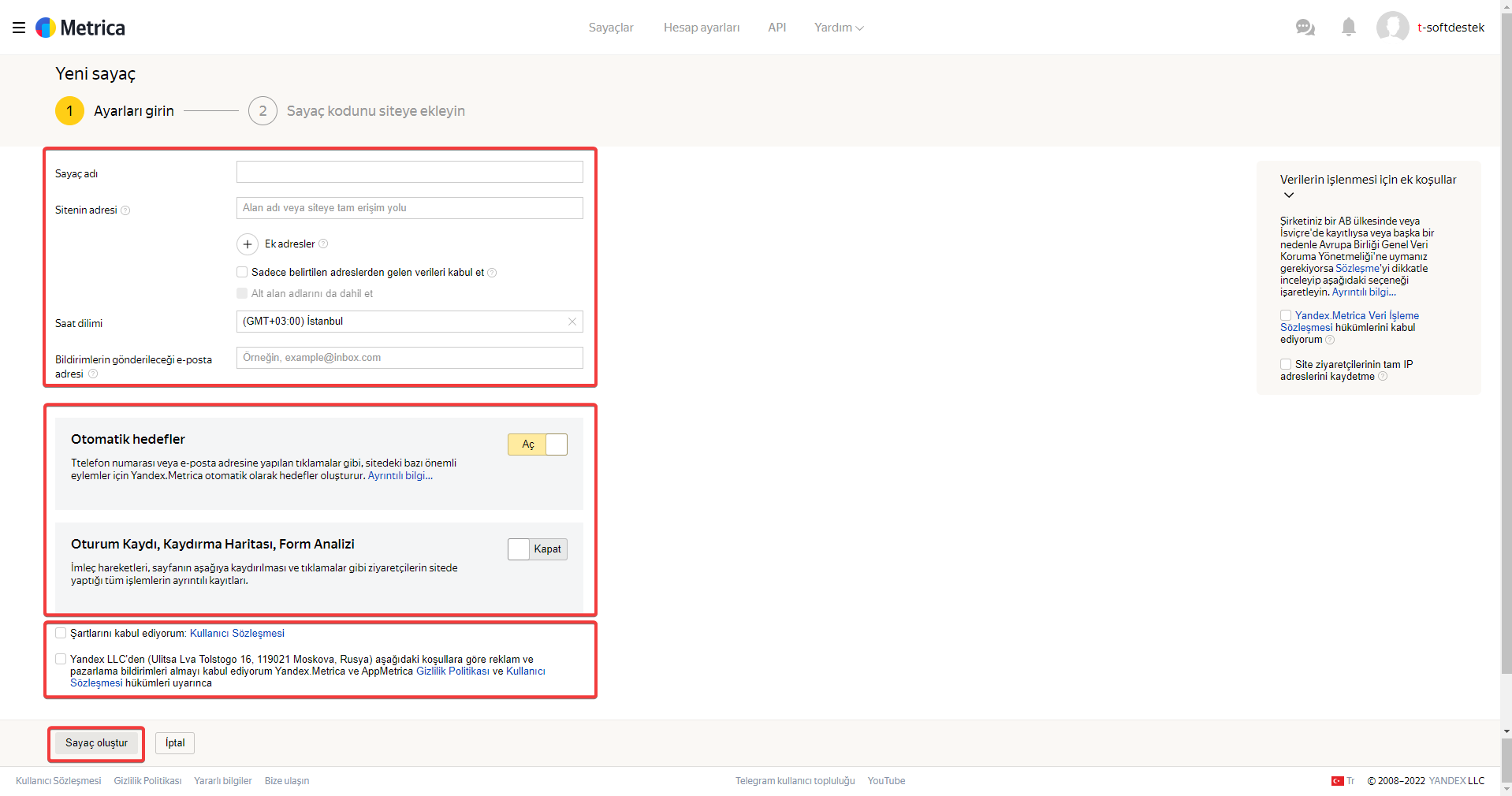
Task: Toggle the Oturum Kaydı switch labeled Kapat
Action: point(538,549)
